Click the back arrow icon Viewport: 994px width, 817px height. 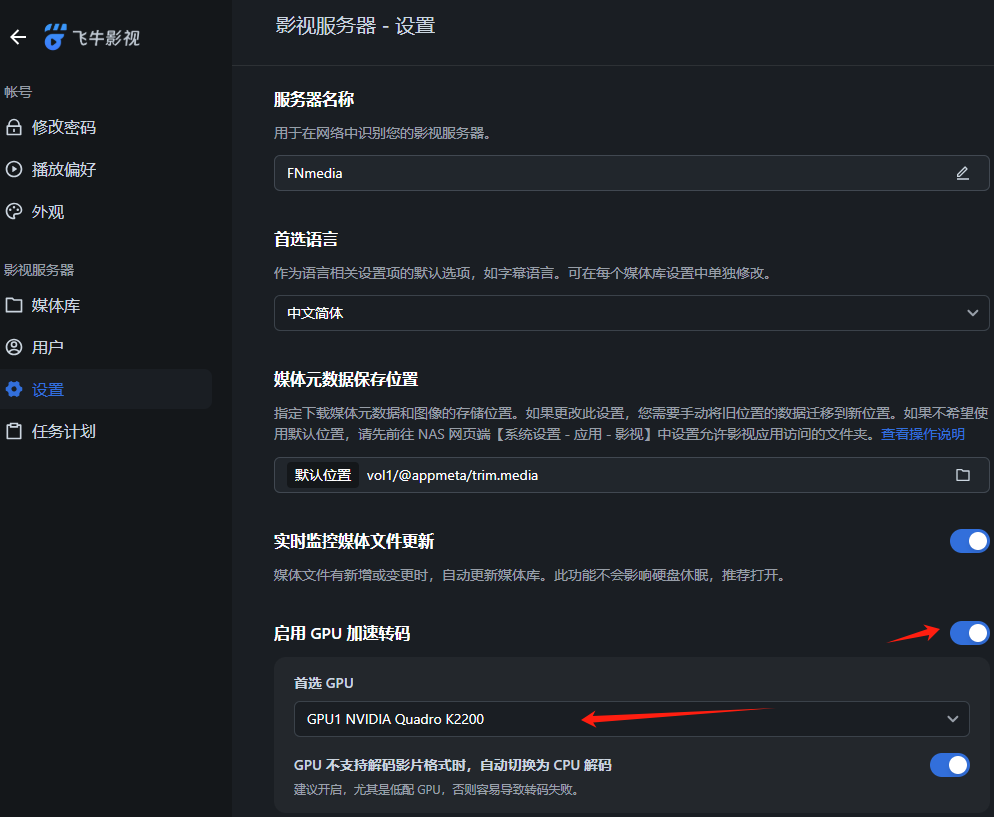pyautogui.click(x=18, y=37)
